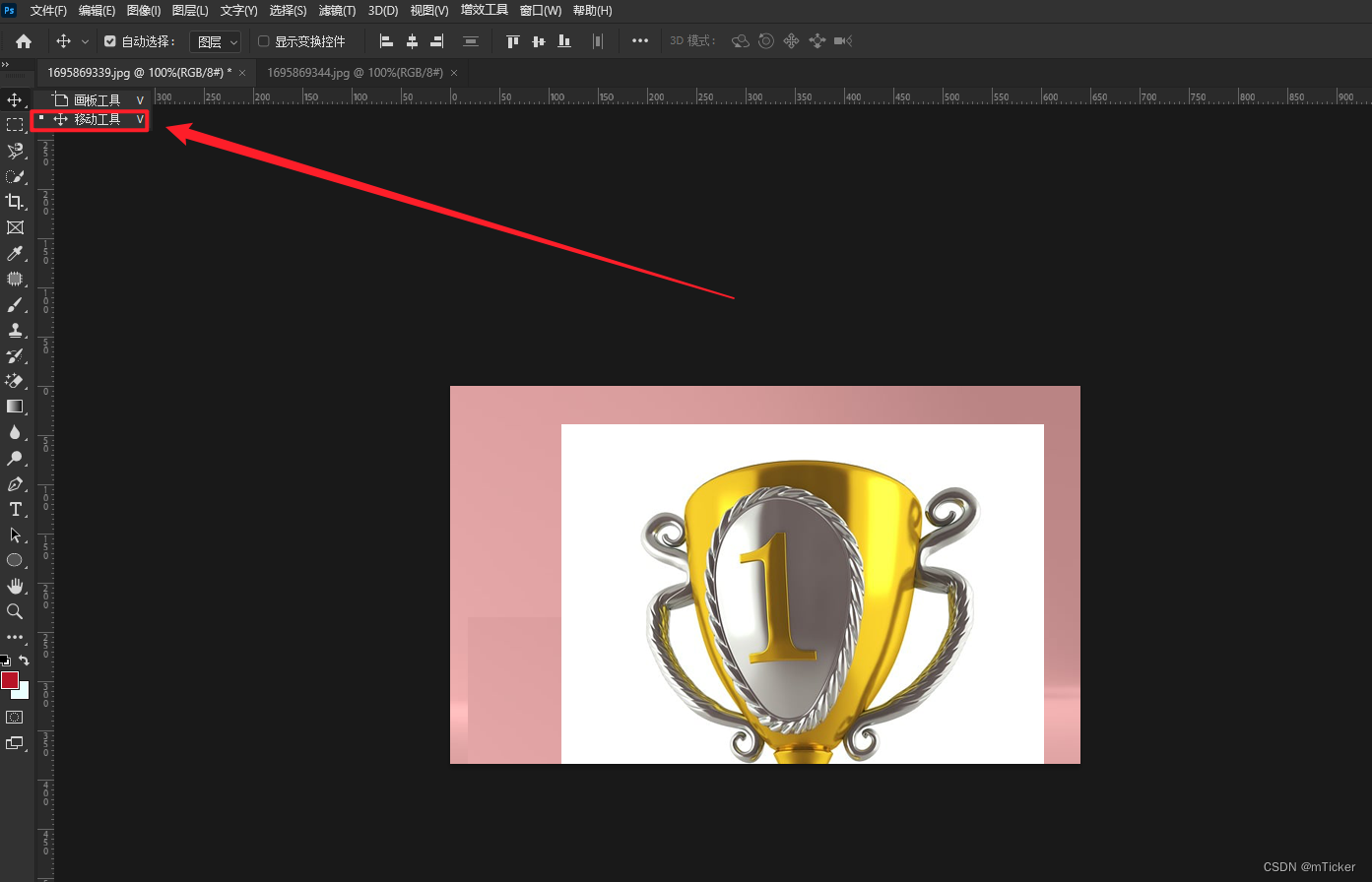Screen dimensions: 1372x882
Task: Select the Eyedropper tool
Action: point(15,253)
